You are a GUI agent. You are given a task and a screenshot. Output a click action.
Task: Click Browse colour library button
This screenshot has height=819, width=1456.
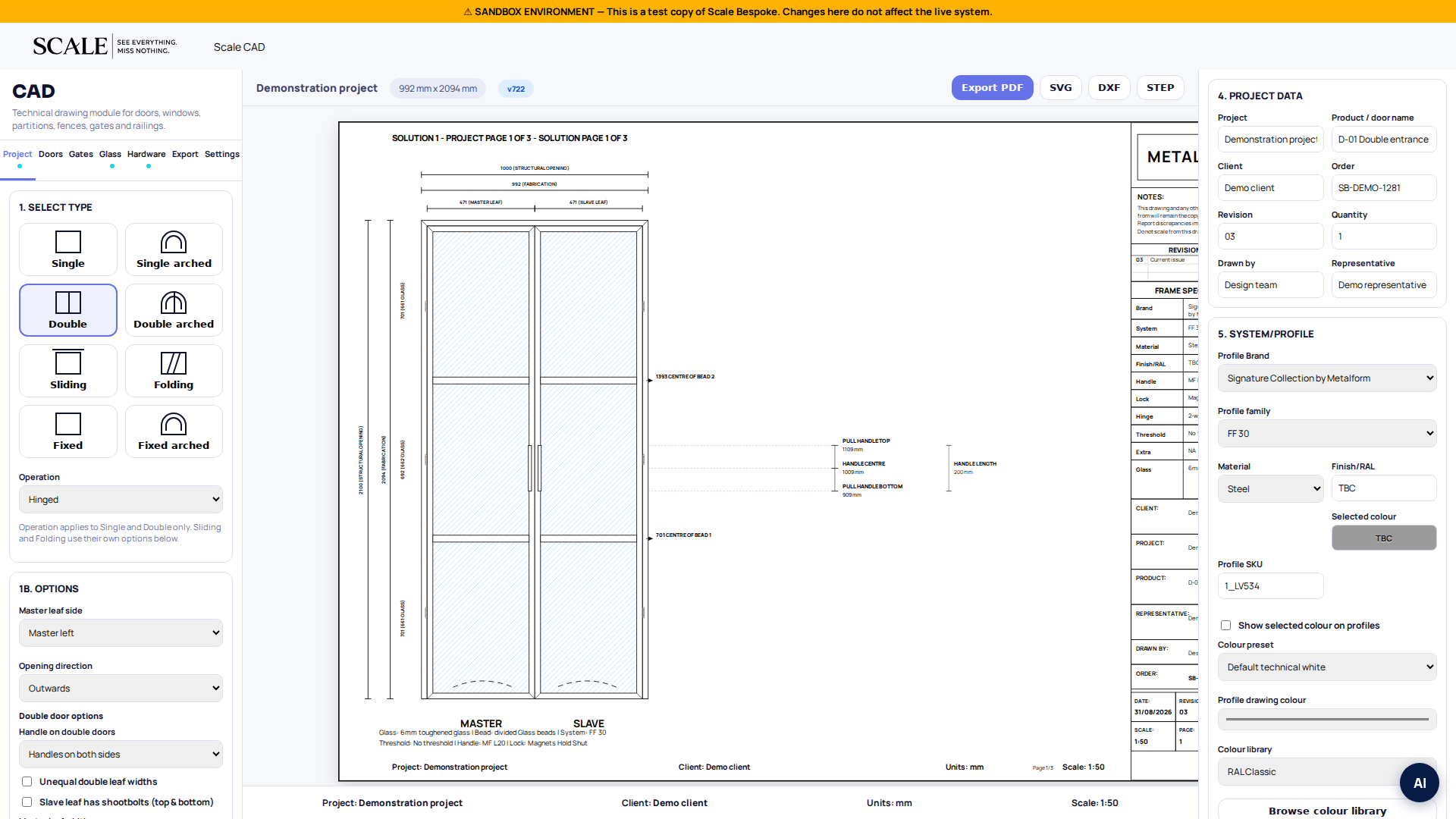1327,810
